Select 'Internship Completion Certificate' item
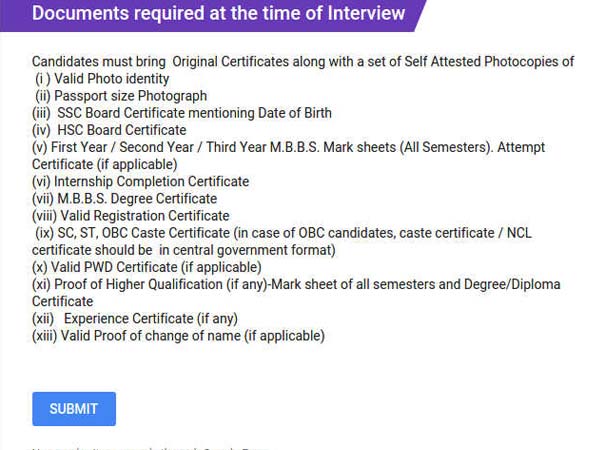Image resolution: width=600 pixels, height=450 pixels. tap(140, 182)
